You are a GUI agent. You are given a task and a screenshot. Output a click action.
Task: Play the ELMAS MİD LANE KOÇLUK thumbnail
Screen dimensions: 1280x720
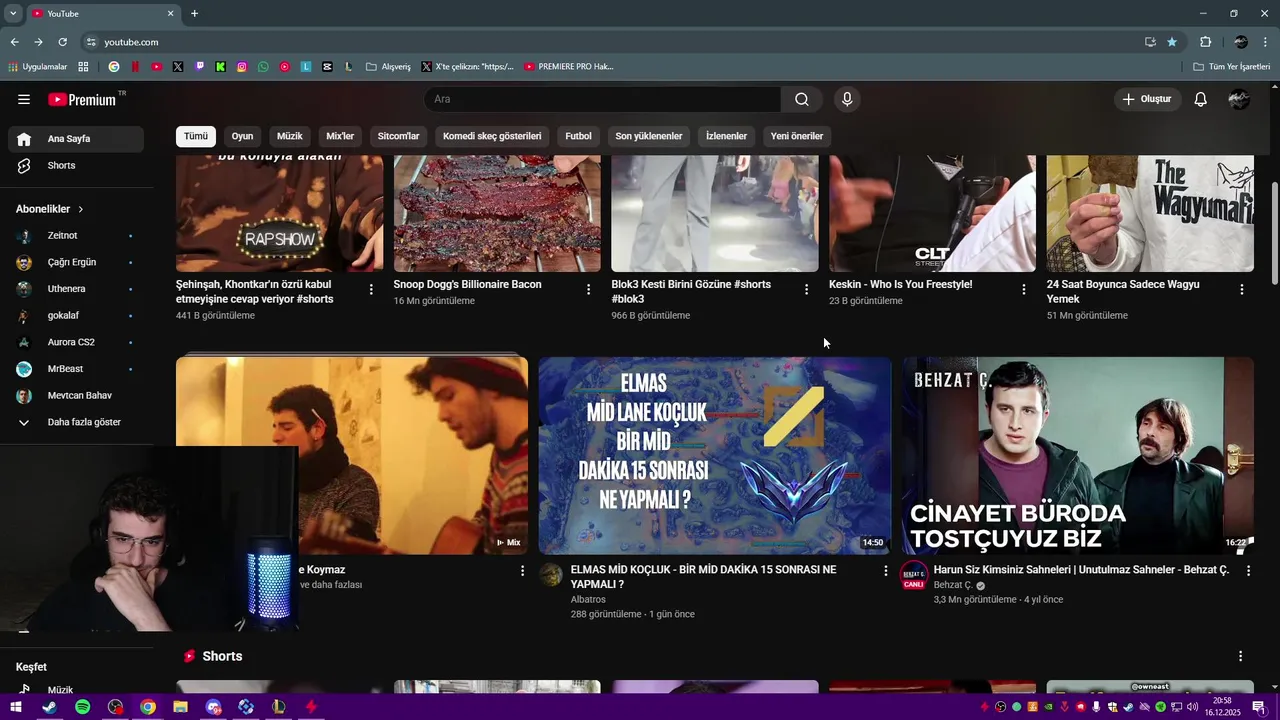715,455
